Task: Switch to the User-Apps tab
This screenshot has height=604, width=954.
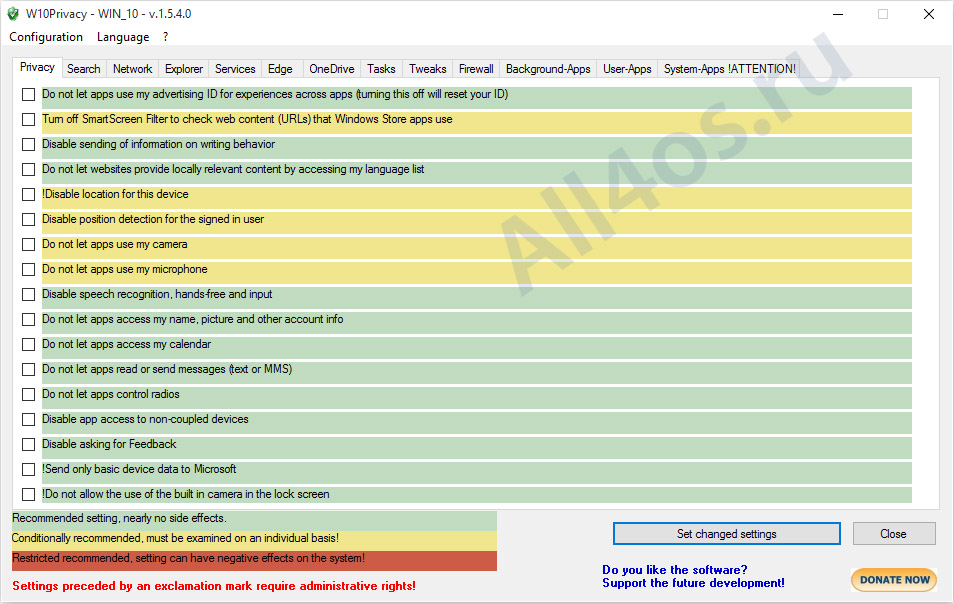Action: (x=627, y=69)
